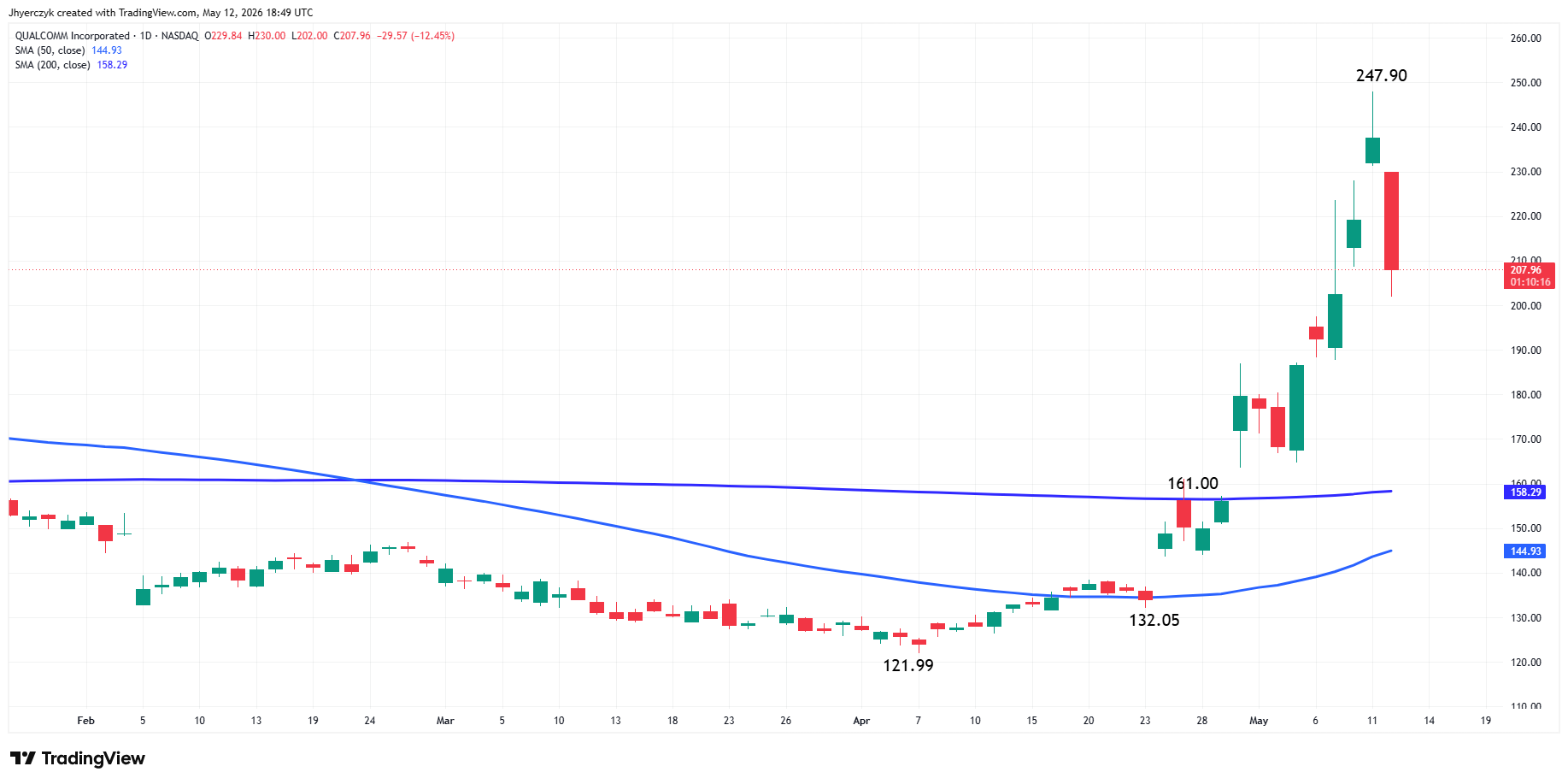Click the blue 144.93 SMA price tag
The height and width of the screenshot is (784, 1568).
tap(1524, 551)
